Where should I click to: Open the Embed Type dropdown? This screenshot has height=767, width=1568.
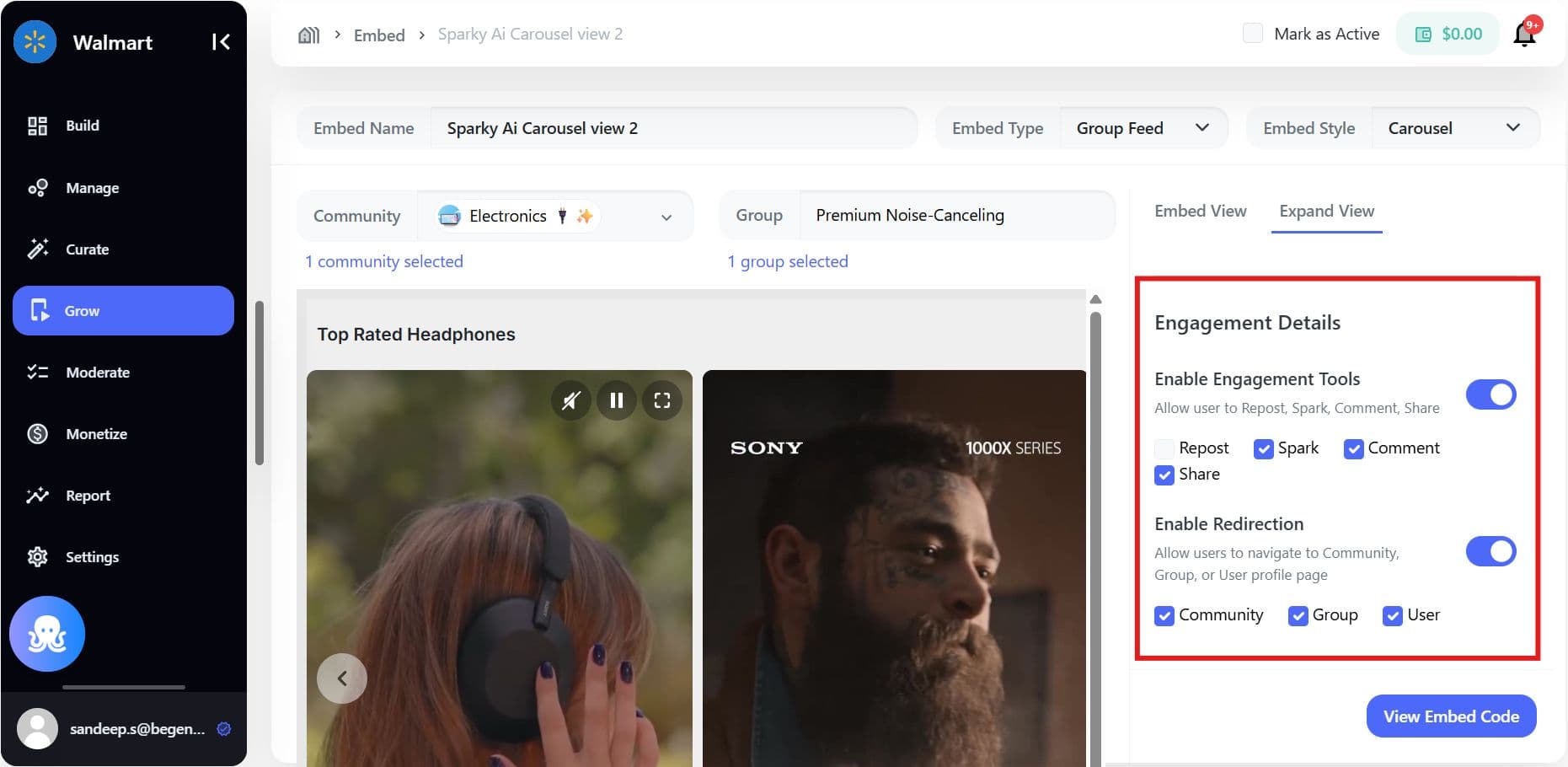point(1143,128)
